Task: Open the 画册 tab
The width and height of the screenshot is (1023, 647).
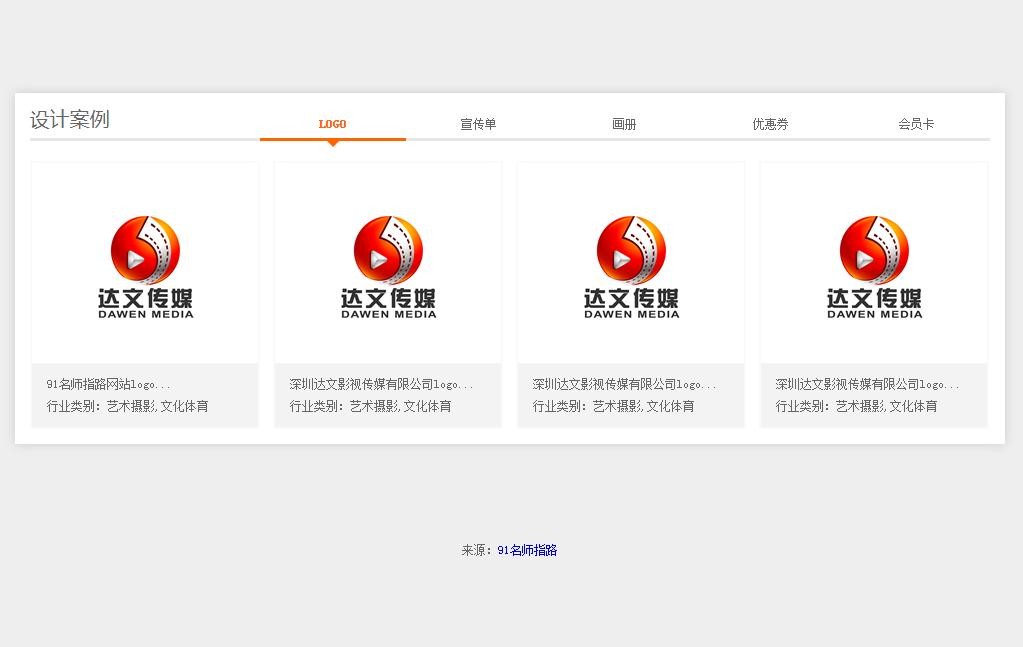Action: 624,124
